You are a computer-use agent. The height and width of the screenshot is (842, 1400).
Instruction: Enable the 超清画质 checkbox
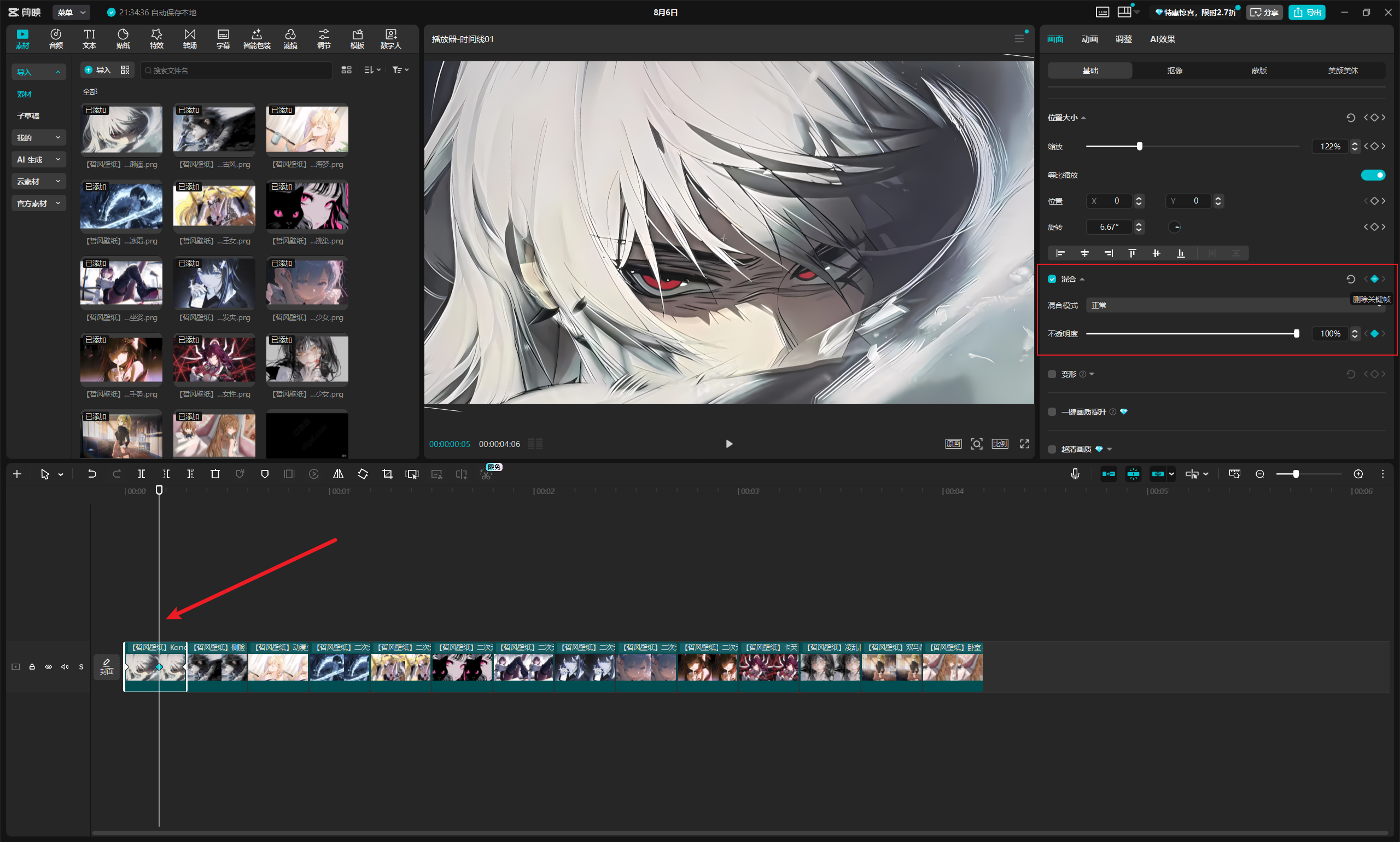1052,449
